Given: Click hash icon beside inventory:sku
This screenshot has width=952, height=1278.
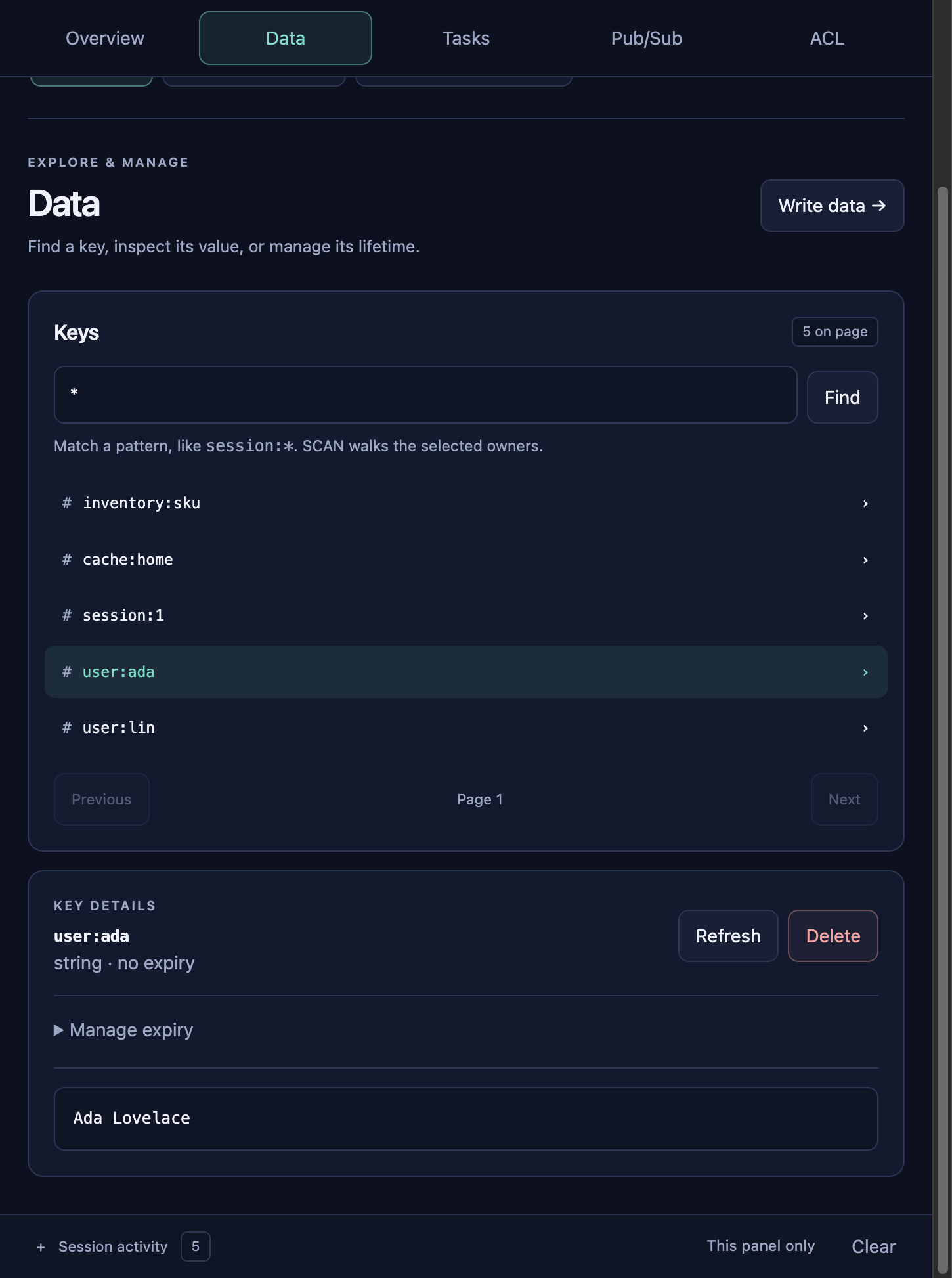Looking at the screenshot, I should point(66,503).
